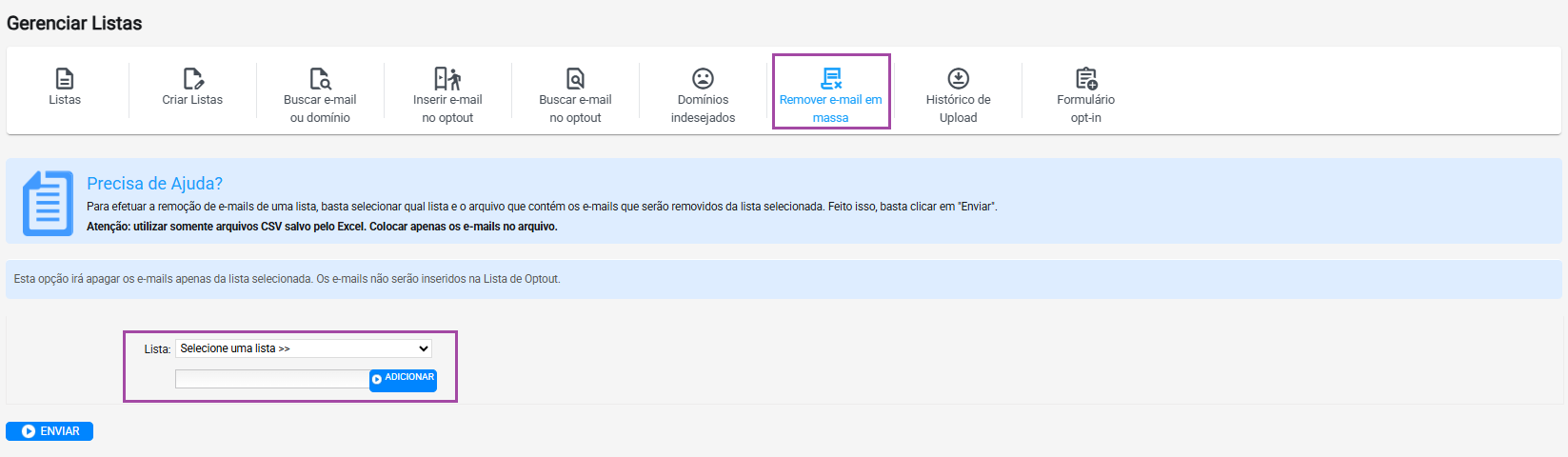
Task: Click the 'Esta opção irá apagar' notice text
Action: [x=287, y=279]
